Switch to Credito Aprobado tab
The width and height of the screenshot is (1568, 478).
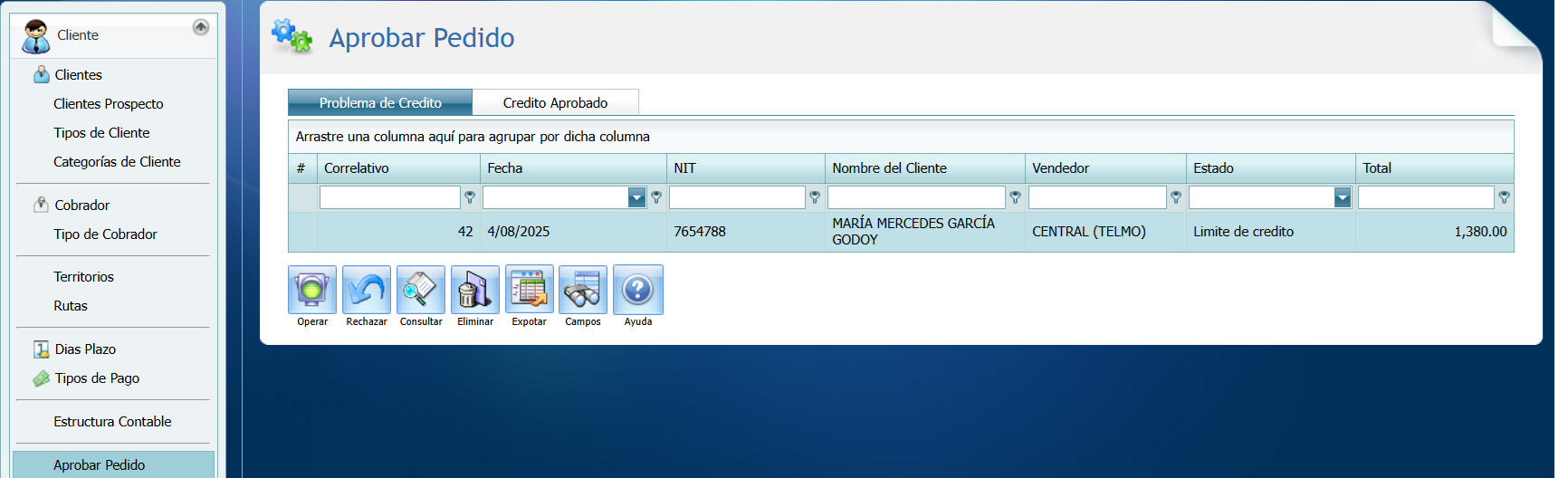point(555,103)
